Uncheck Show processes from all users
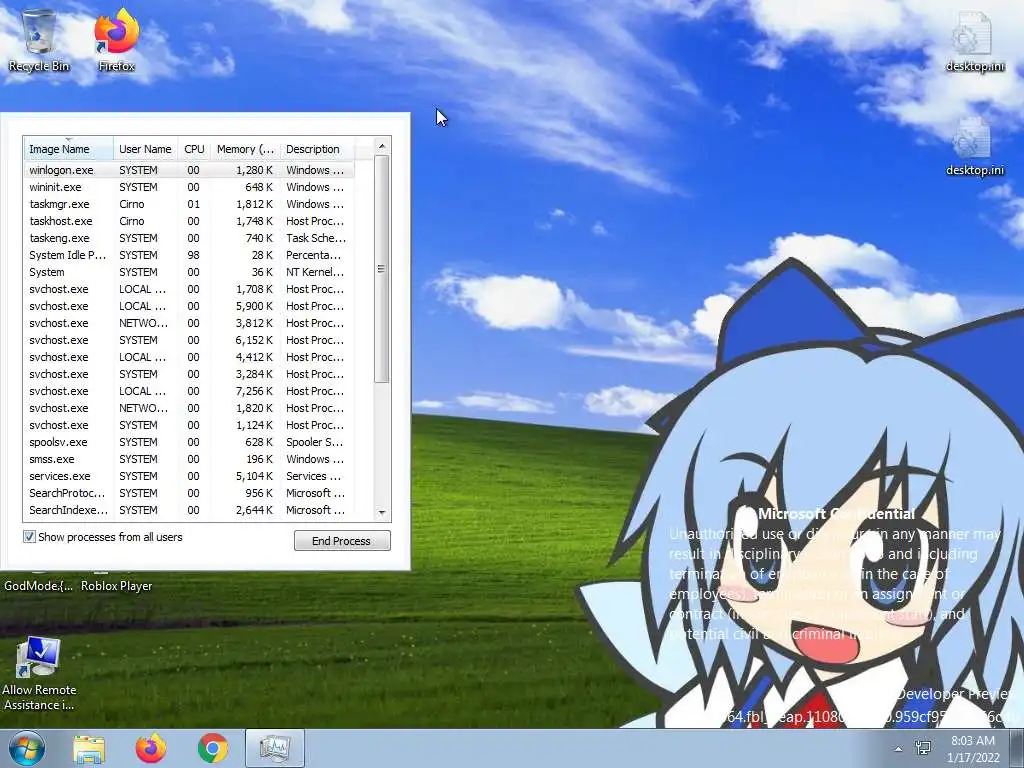1024x768 pixels. point(29,537)
